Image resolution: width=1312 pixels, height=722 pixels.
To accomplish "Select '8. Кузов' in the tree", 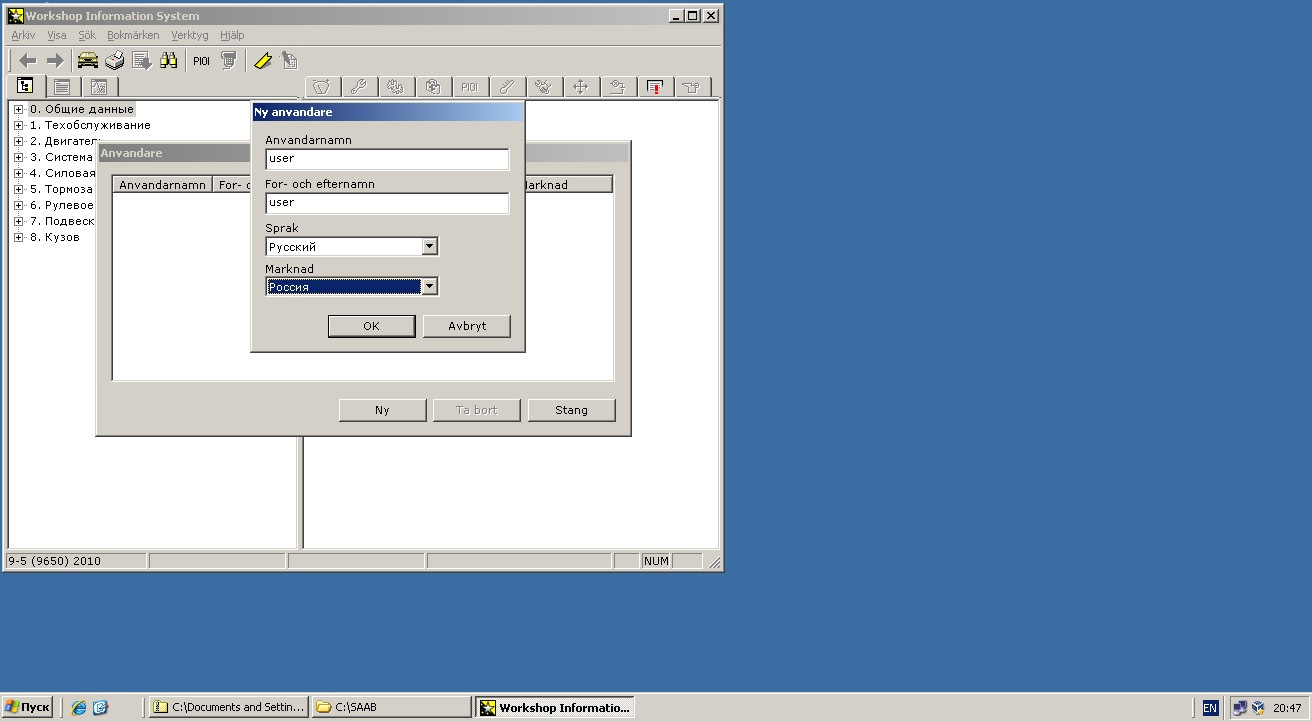I will tap(54, 237).
